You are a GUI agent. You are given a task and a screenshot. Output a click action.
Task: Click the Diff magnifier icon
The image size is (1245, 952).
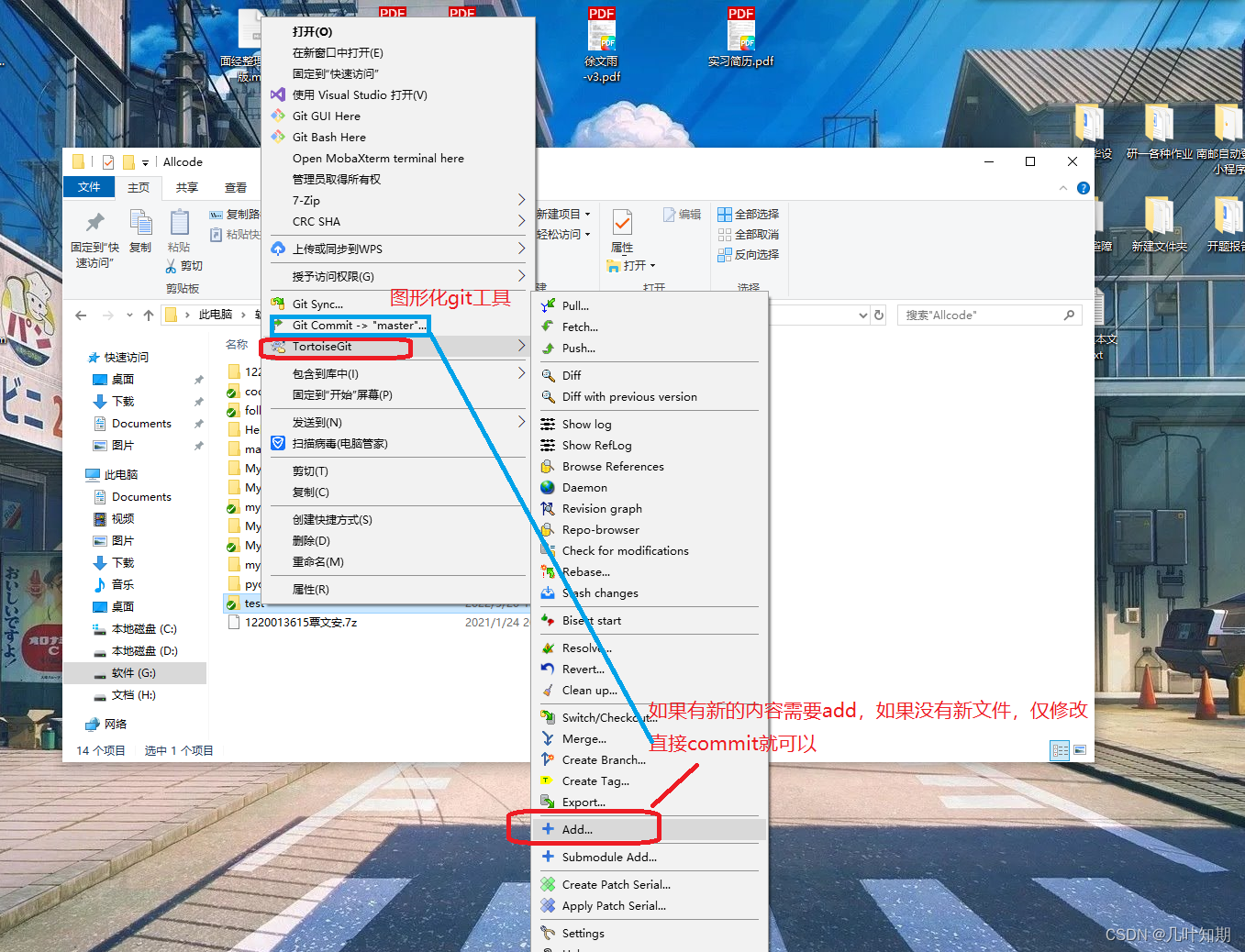(548, 375)
